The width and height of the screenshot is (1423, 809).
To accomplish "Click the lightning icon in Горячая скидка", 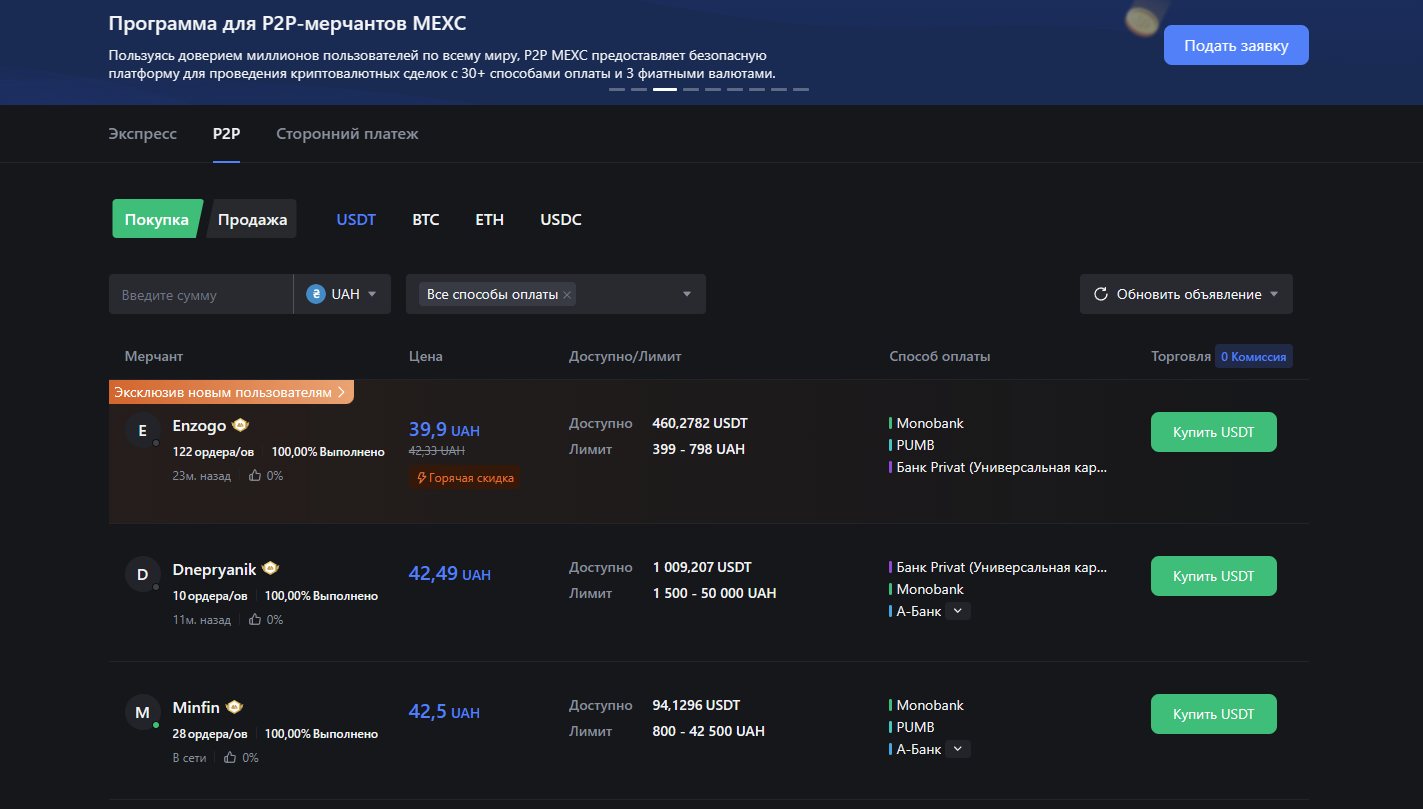I will (x=421, y=478).
